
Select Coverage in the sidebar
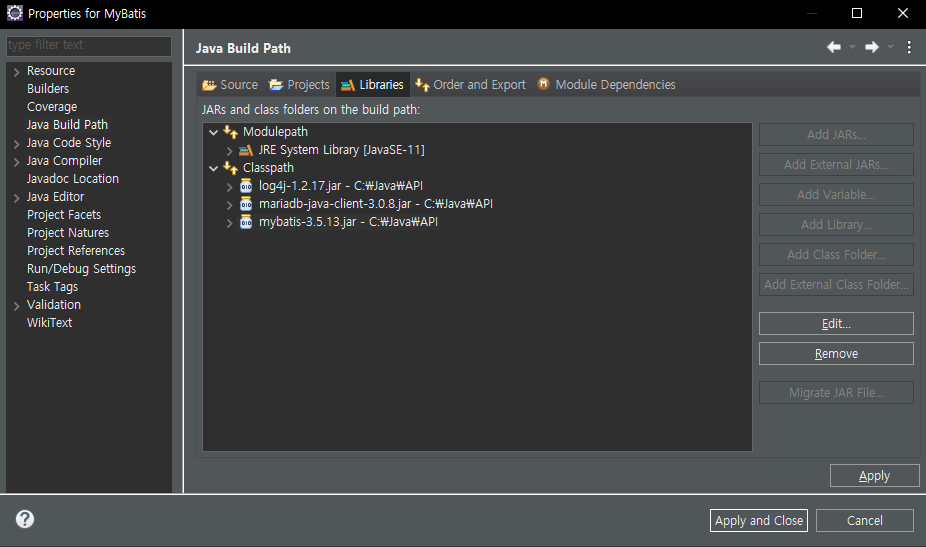tap(52, 107)
